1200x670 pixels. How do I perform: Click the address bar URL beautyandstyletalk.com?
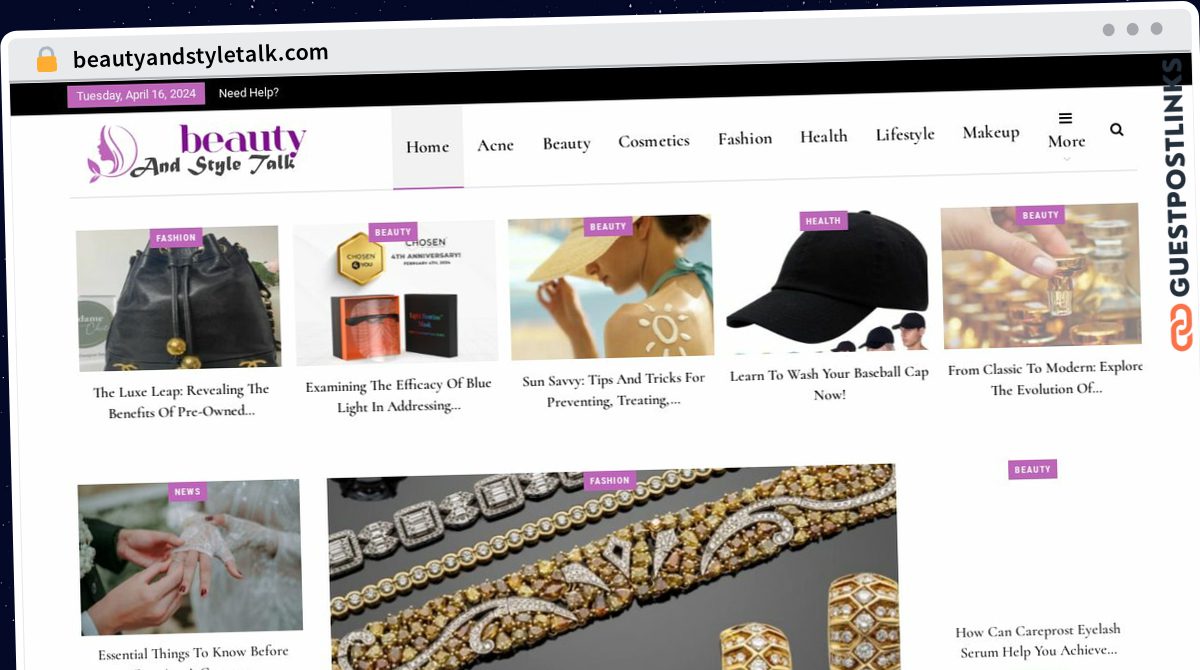(200, 55)
